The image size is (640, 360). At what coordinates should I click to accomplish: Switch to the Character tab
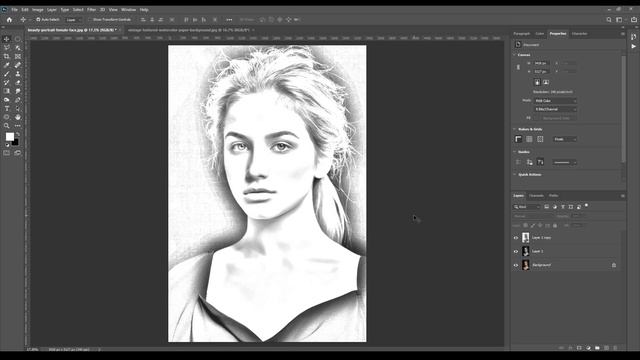point(580,33)
